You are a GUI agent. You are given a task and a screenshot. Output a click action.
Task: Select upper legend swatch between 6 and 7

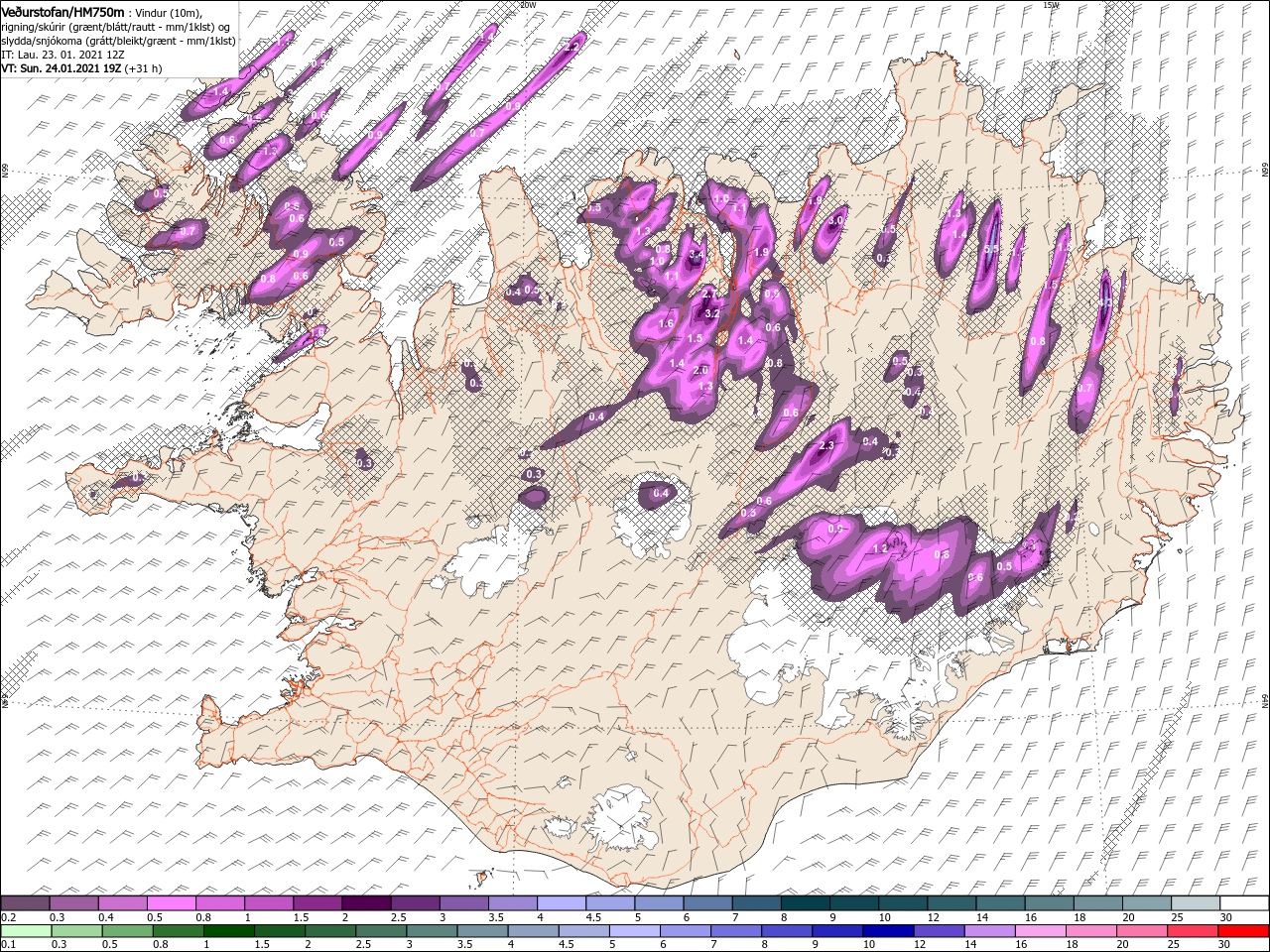[707, 903]
